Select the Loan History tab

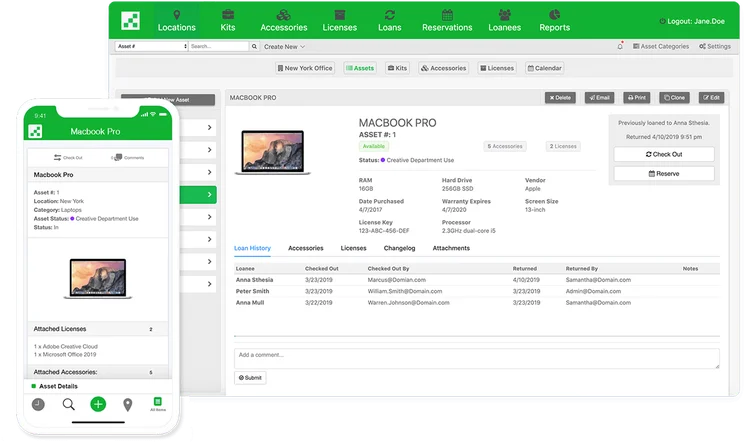click(x=252, y=248)
